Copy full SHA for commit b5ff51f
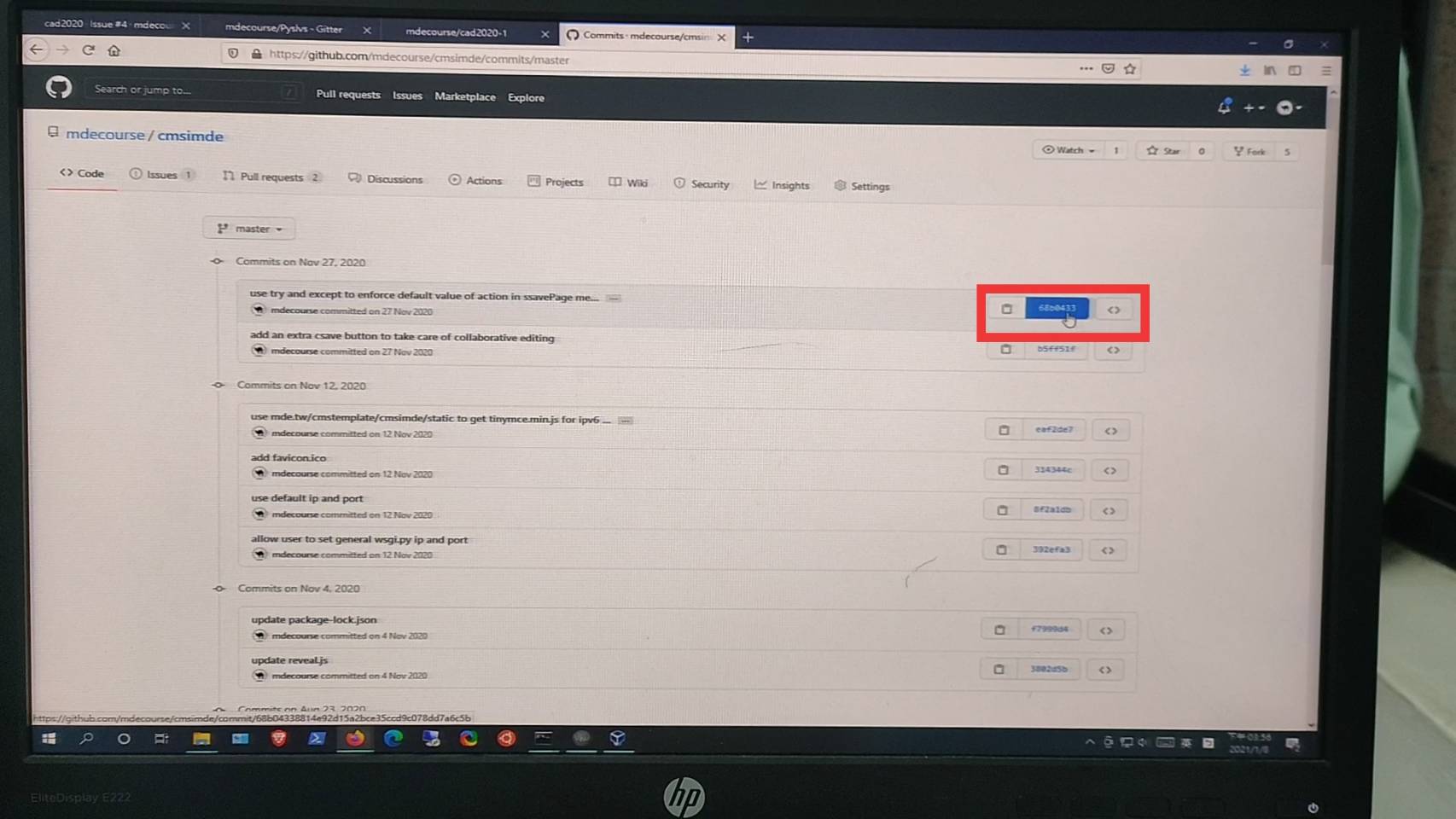The height and width of the screenshot is (819, 1456). (1005, 349)
